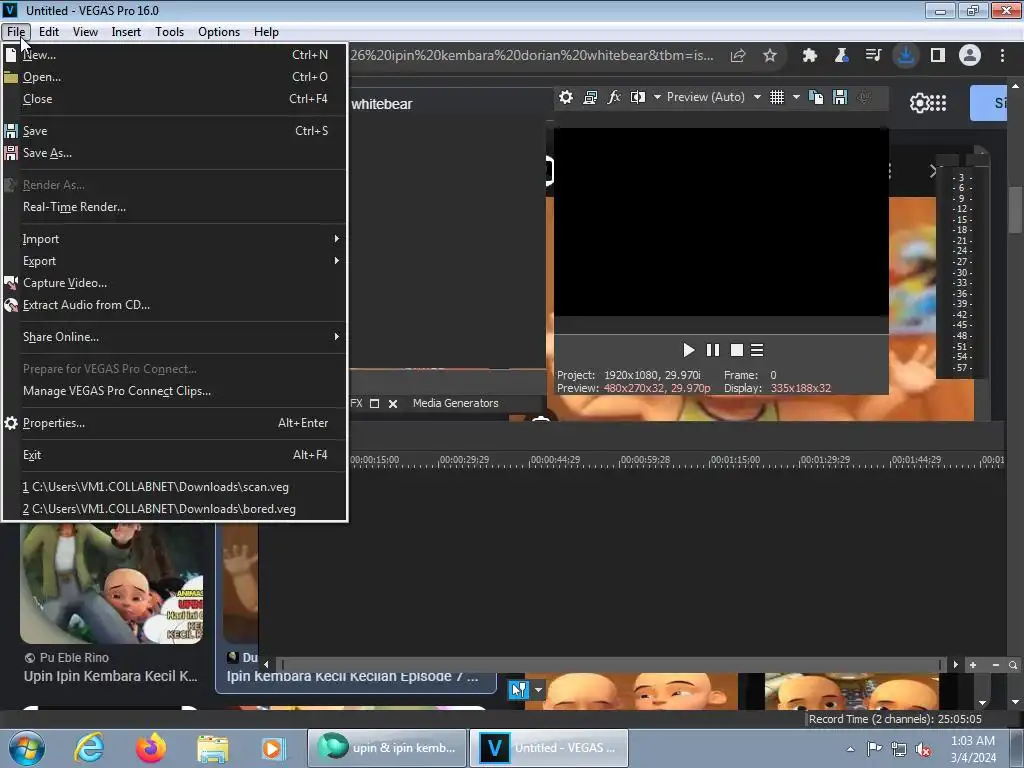This screenshot has height=768, width=1024.
Task: Bookmark page with star icon
Action: tap(770, 56)
